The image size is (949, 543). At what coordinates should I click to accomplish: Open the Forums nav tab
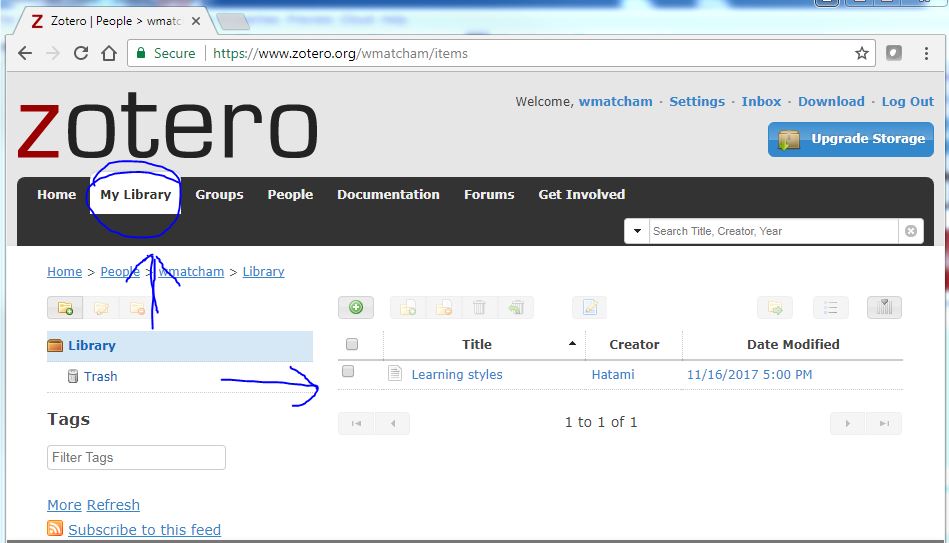pos(489,195)
